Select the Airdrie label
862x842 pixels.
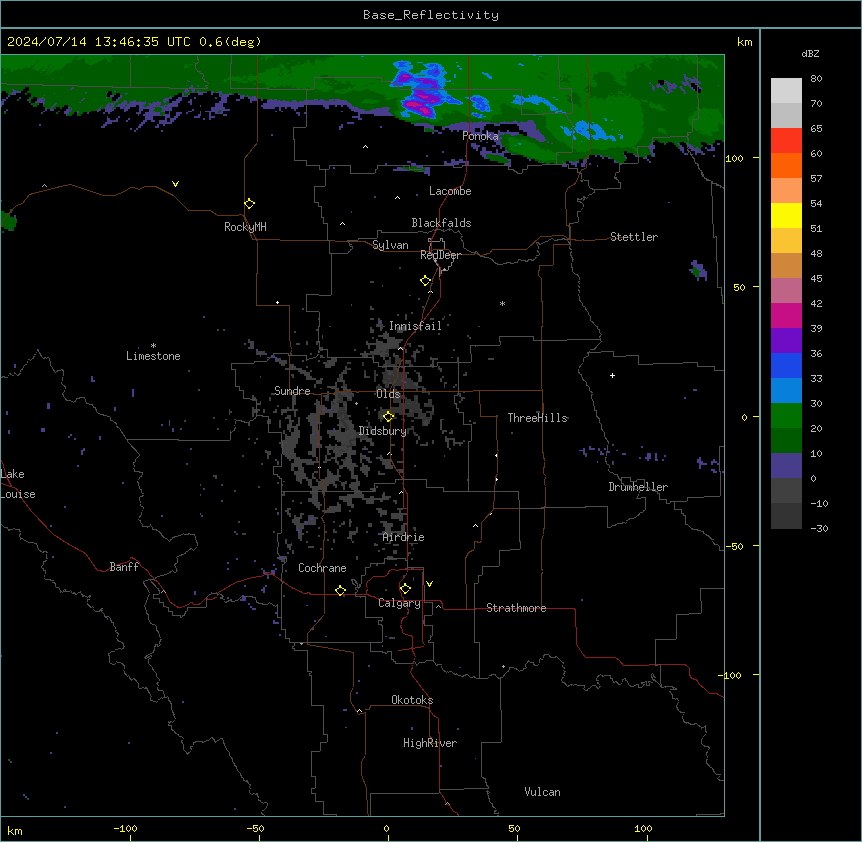[x=404, y=538]
